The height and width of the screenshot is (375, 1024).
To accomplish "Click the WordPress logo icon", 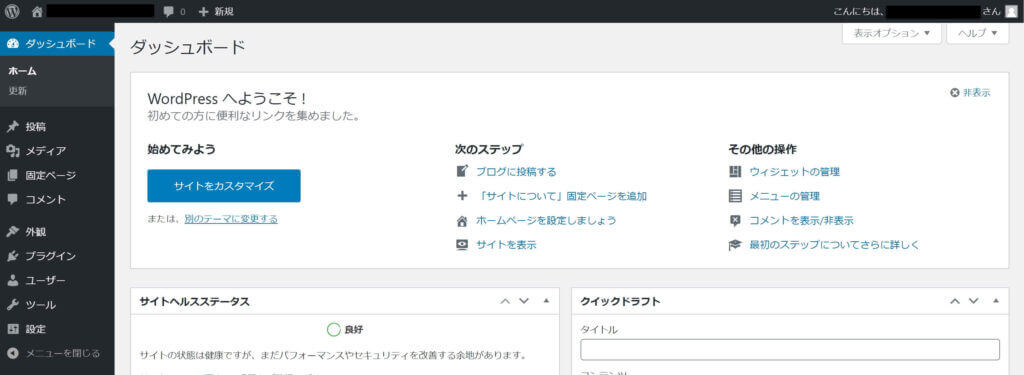I will click(12, 11).
